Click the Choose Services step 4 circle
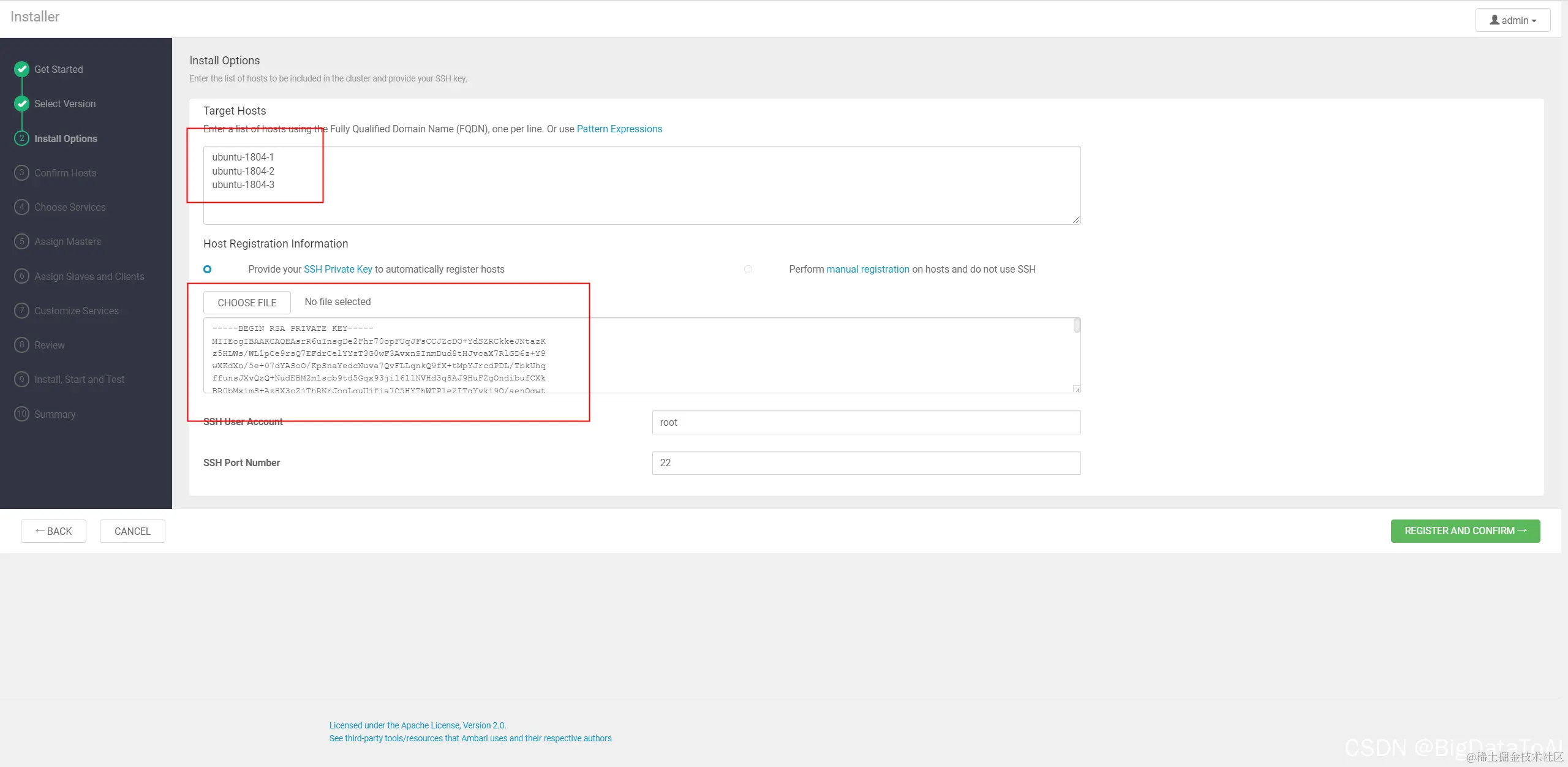 [22, 207]
